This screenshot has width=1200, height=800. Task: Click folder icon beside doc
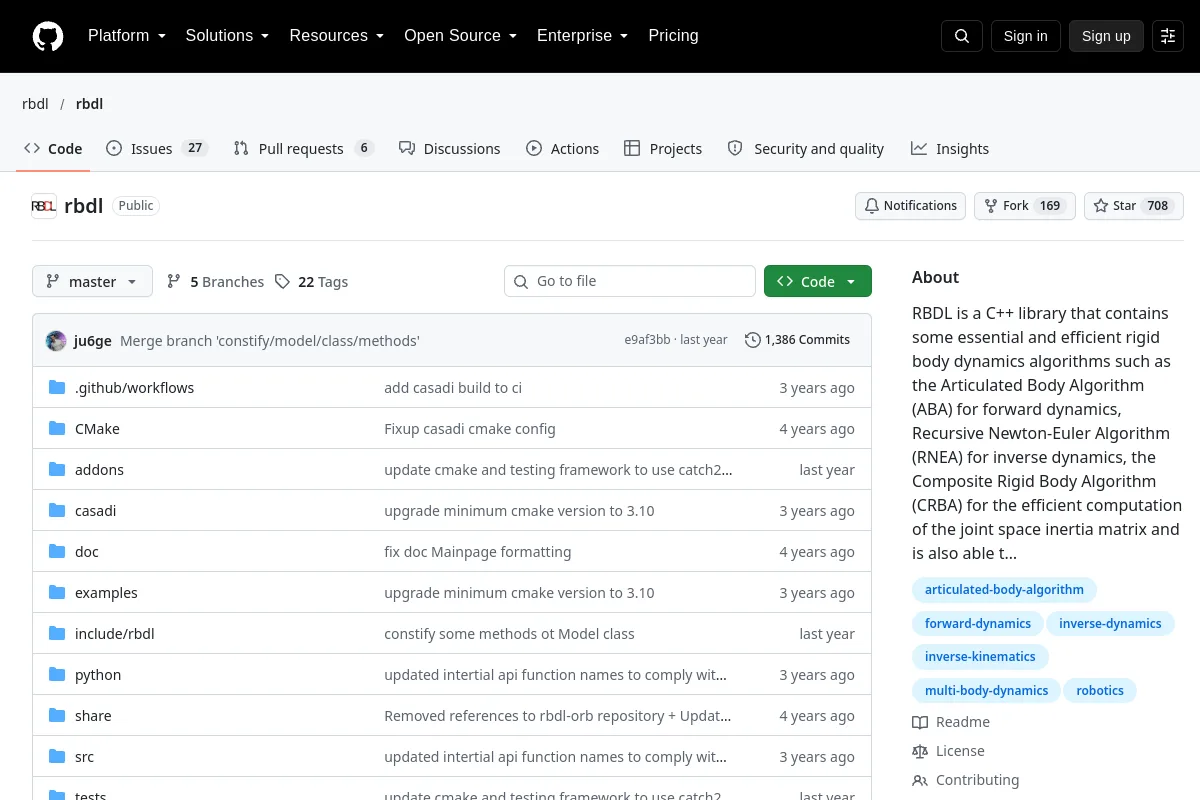[x=57, y=552]
